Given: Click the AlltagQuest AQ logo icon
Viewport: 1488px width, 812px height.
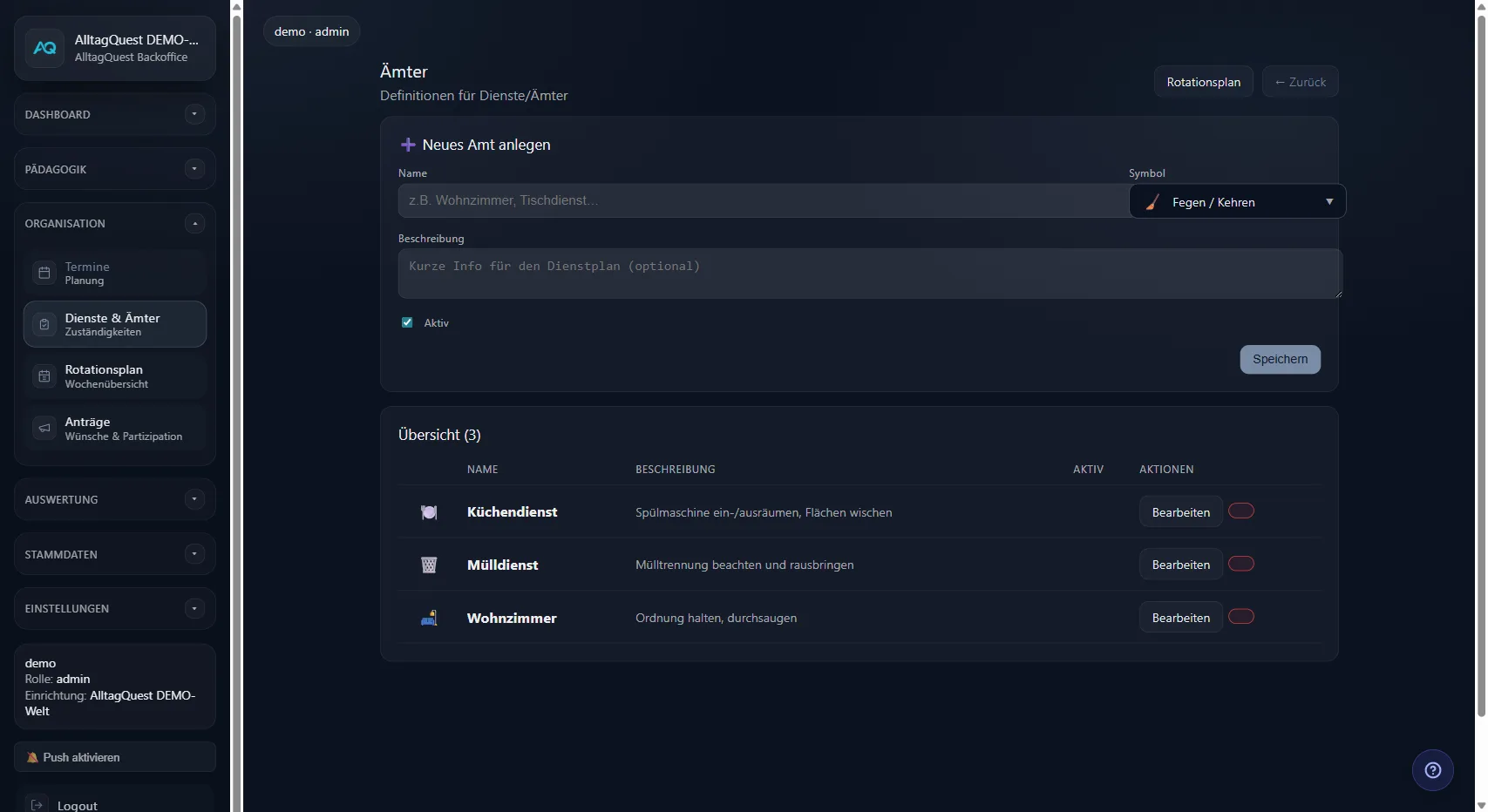Looking at the screenshot, I should point(44,49).
